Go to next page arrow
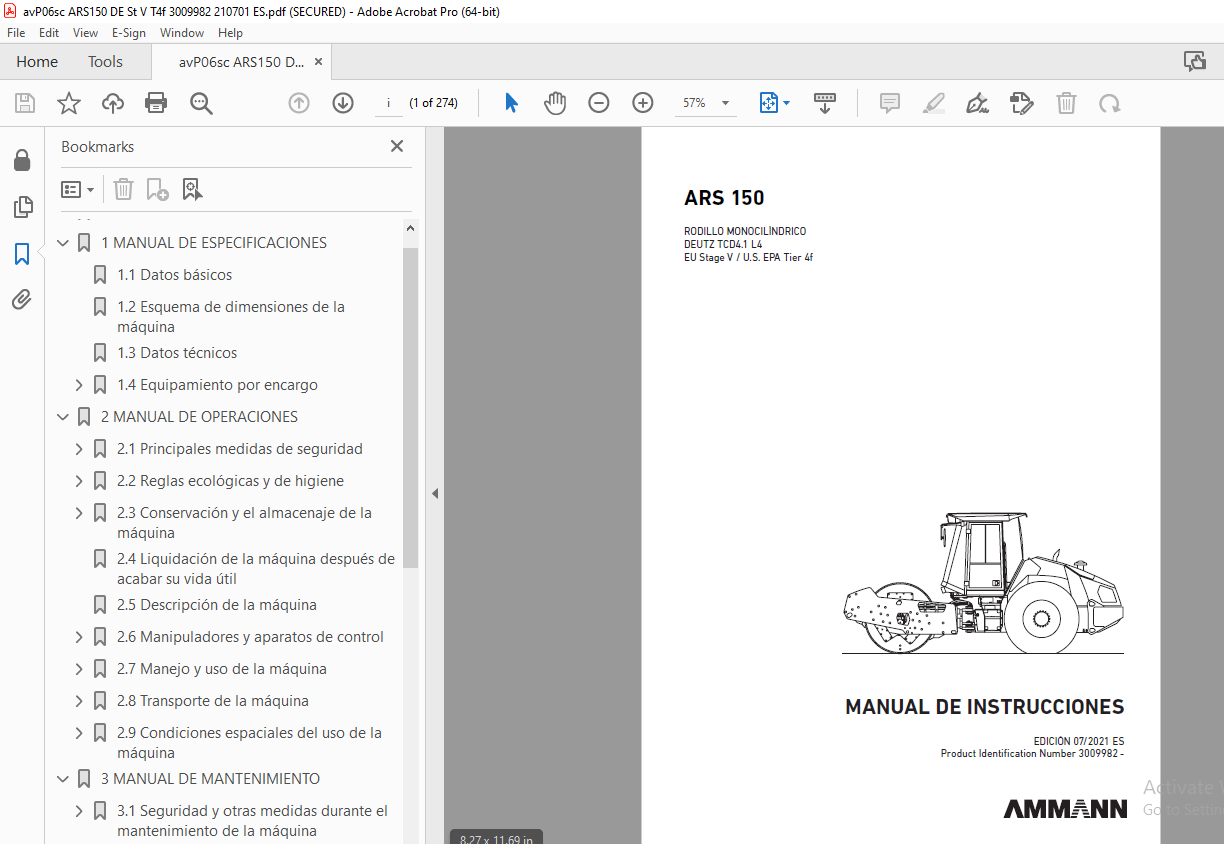This screenshot has height=844, width=1224. (343, 103)
